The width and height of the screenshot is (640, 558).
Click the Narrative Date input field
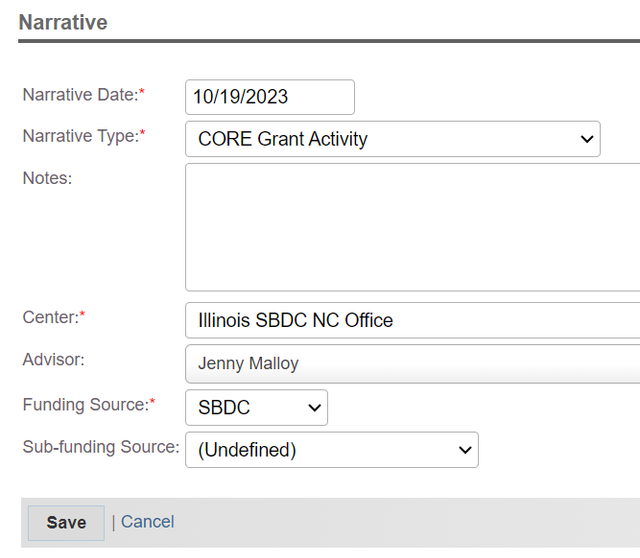tap(270, 97)
